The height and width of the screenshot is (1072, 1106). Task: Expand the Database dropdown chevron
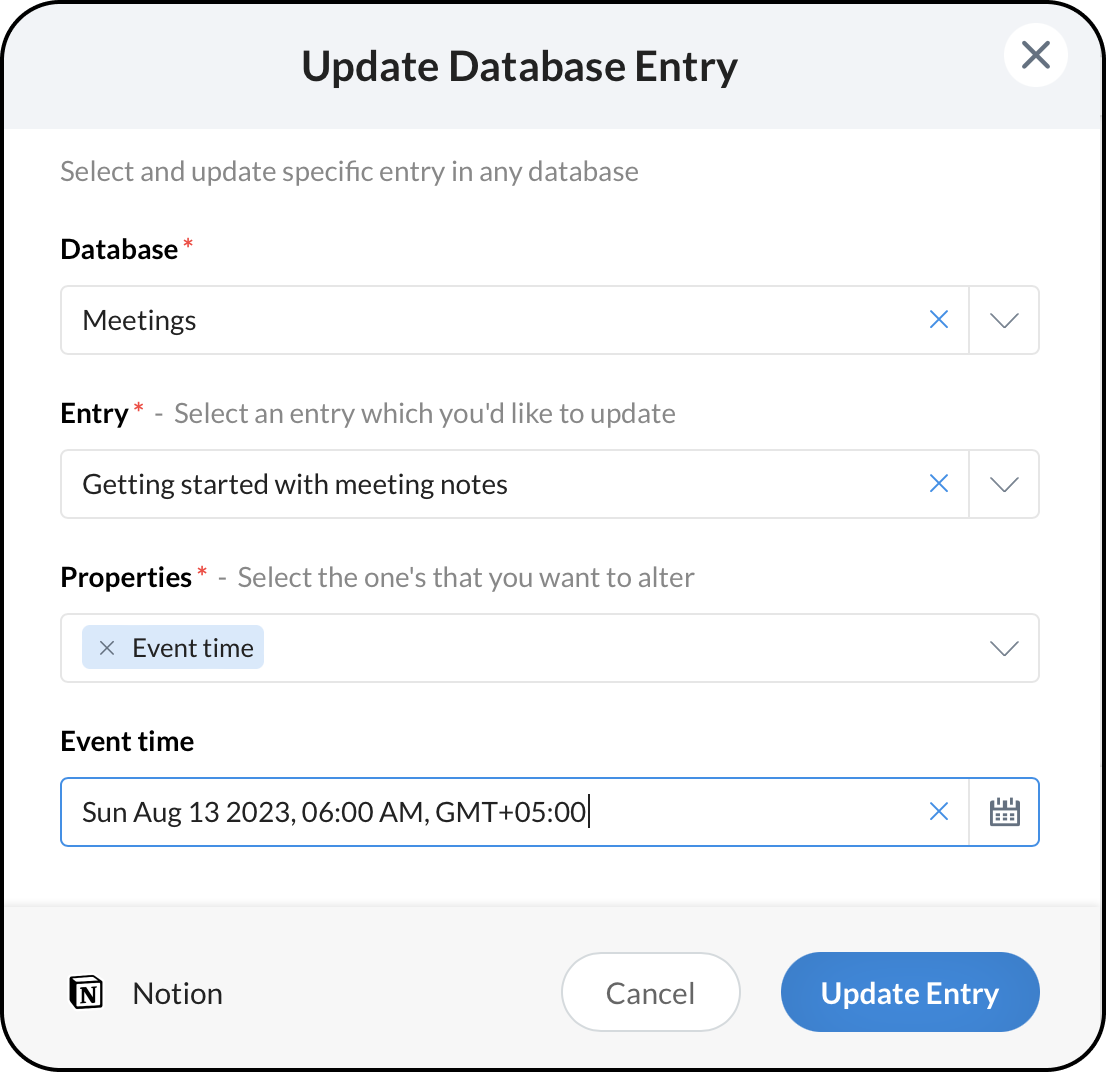[x=1003, y=320]
